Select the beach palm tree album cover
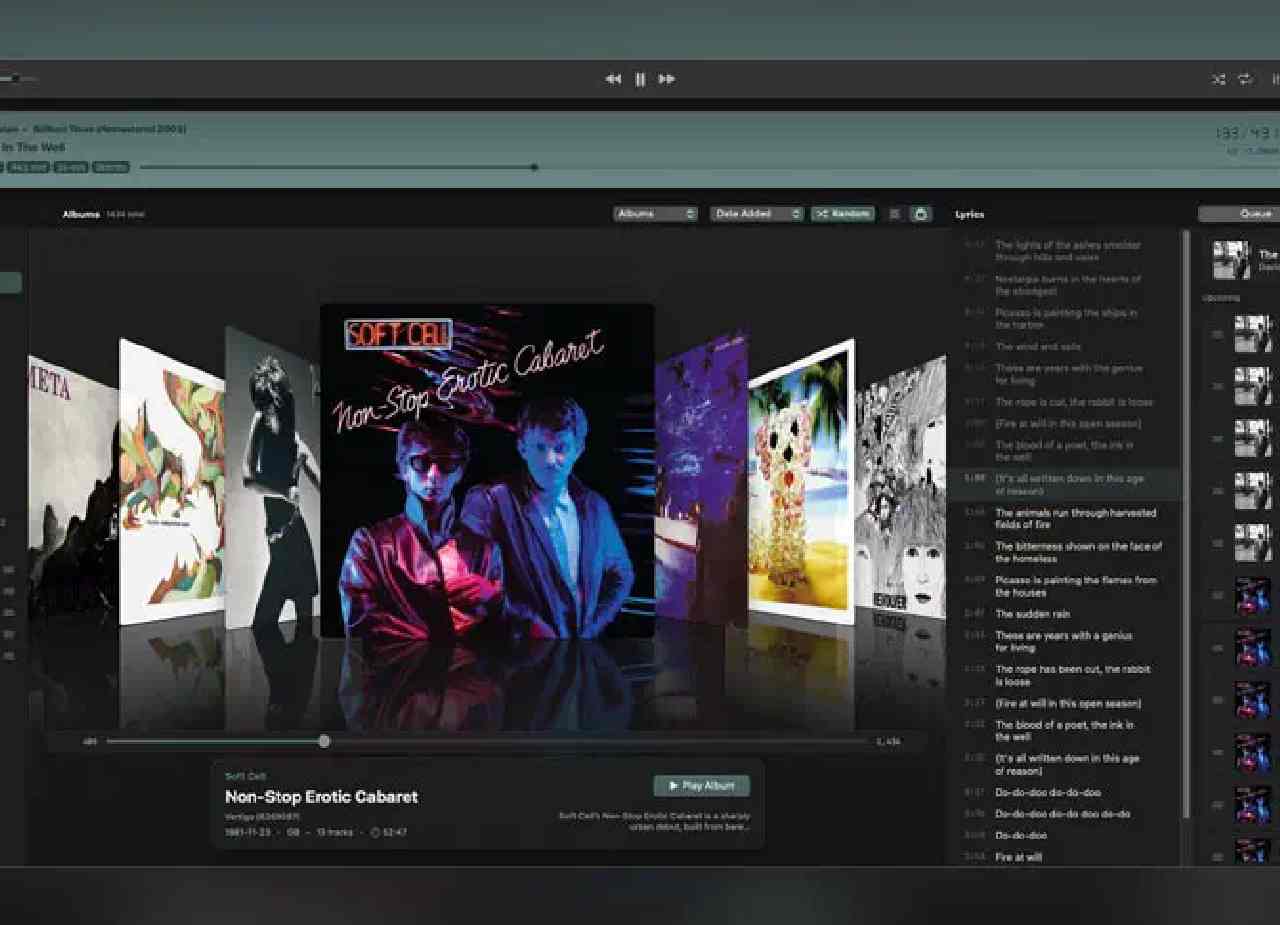The height and width of the screenshot is (925, 1280). (x=801, y=482)
